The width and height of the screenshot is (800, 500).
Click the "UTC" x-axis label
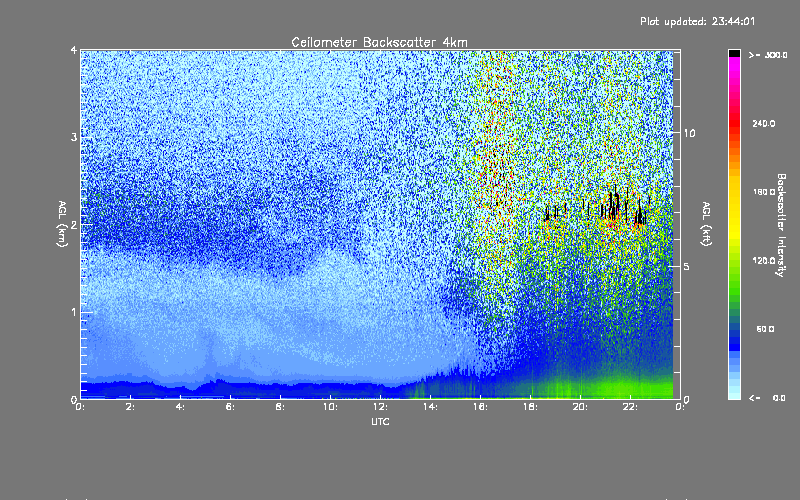pyautogui.click(x=380, y=421)
